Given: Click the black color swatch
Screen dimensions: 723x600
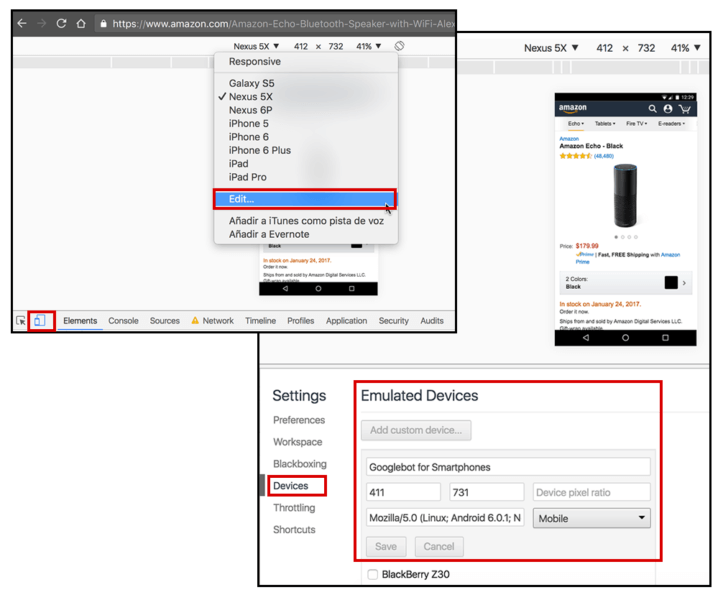Looking at the screenshot, I should [x=671, y=283].
